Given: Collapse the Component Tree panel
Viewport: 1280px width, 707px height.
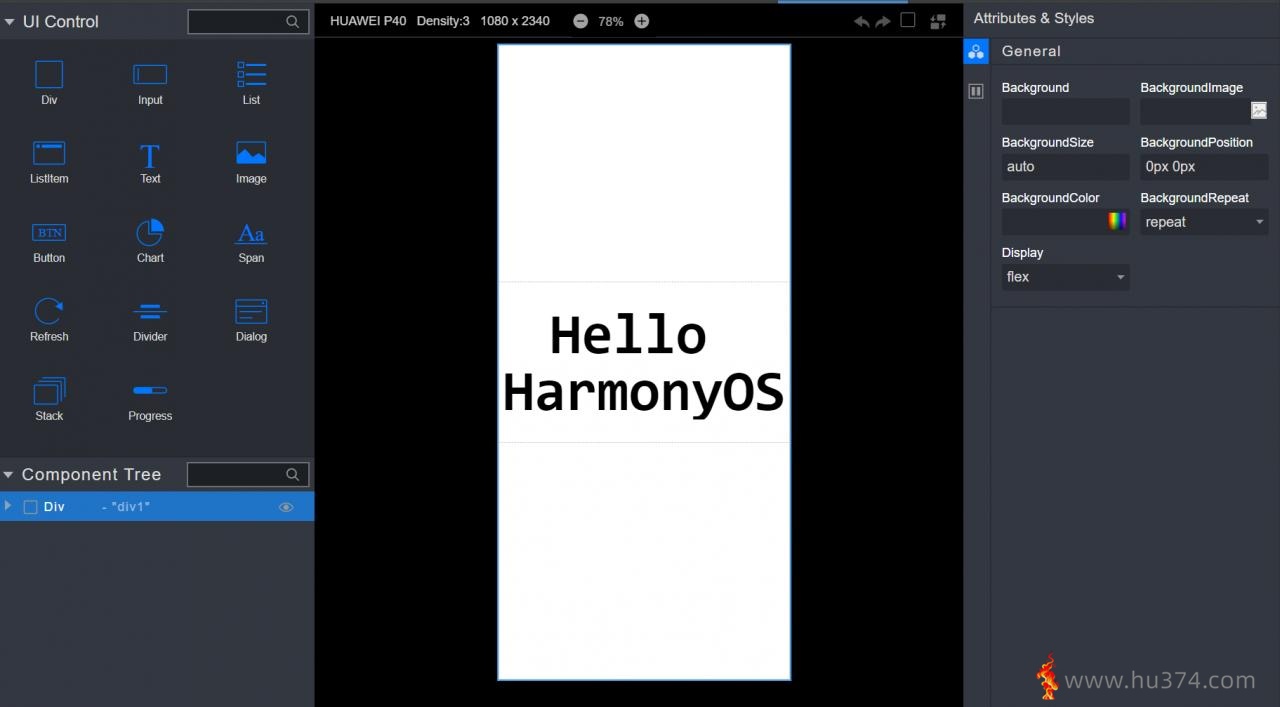Looking at the screenshot, I should pyautogui.click(x=8, y=475).
